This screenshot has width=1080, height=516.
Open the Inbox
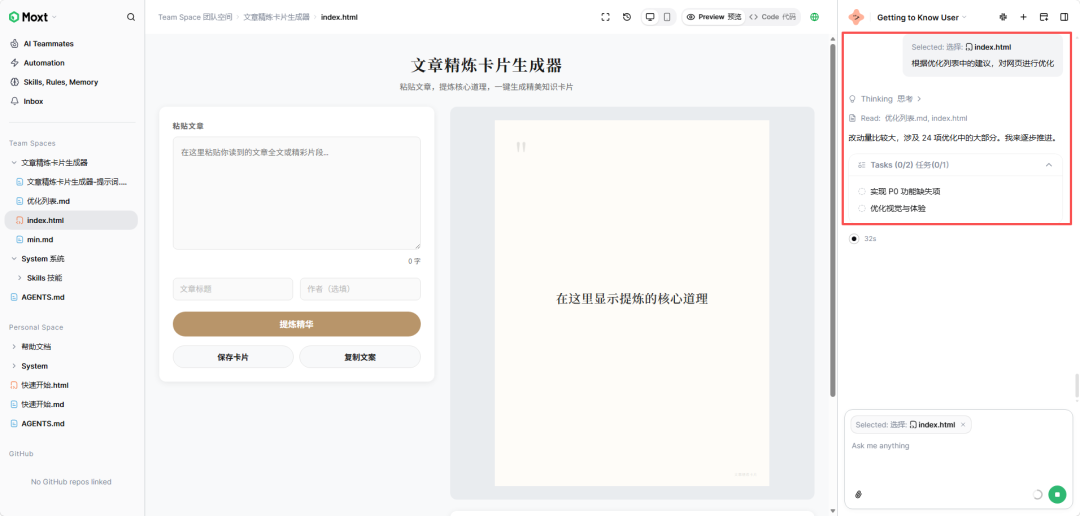pyautogui.click(x=33, y=101)
